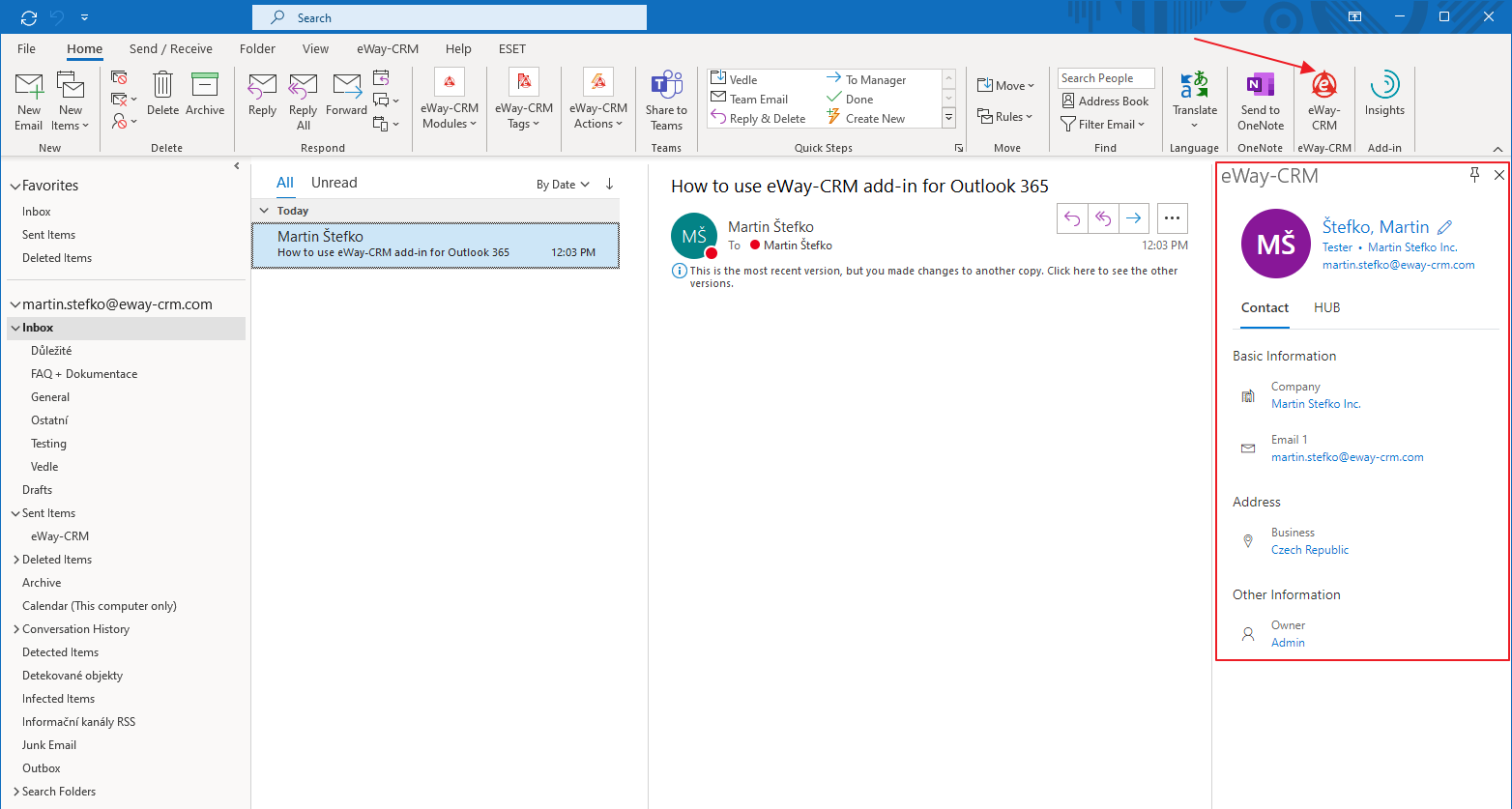
Task: Click reply arrow in reading pane
Action: [x=1072, y=218]
